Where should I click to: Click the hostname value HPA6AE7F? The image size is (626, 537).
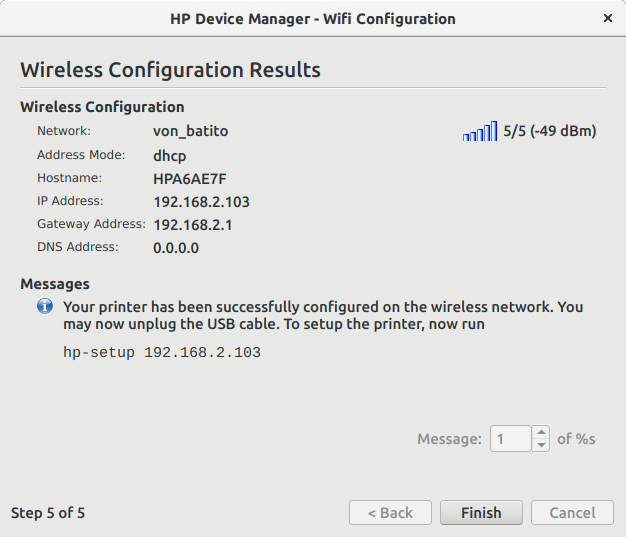pyautogui.click(x=191, y=179)
